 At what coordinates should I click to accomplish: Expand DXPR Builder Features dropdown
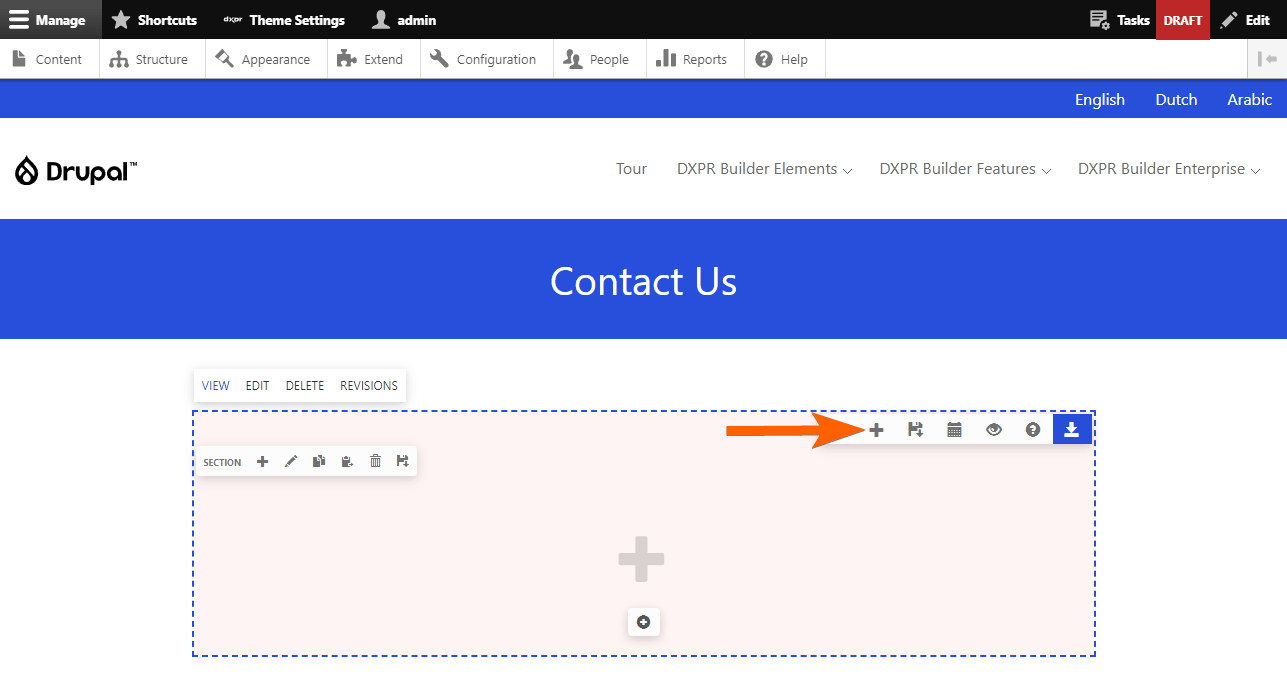(965, 169)
